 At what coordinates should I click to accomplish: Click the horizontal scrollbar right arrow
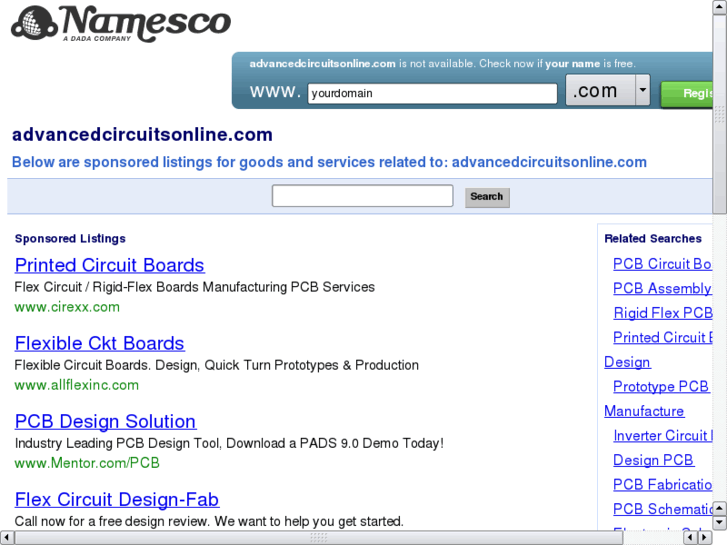point(706,537)
